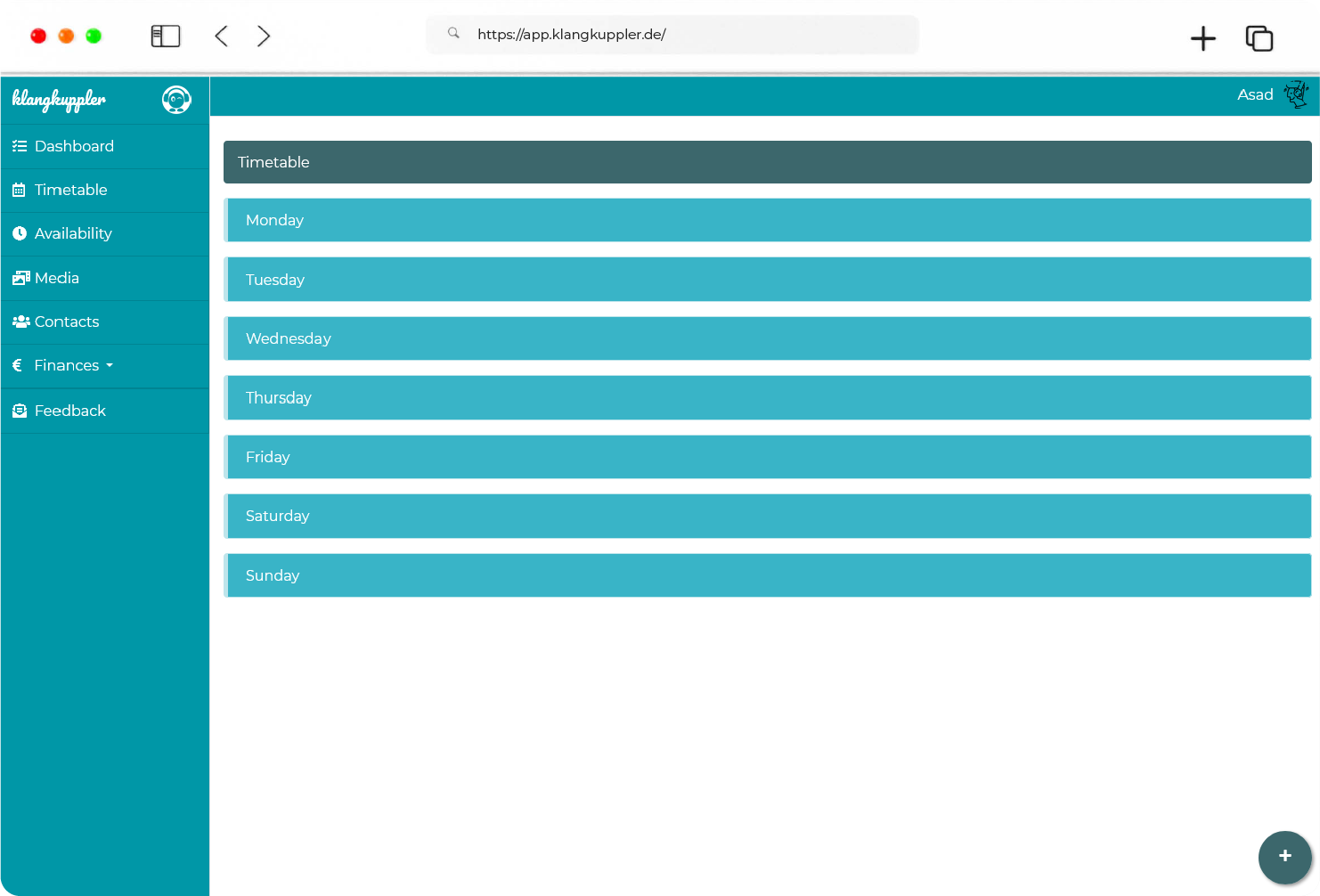Viewport: 1320px width, 896px height.
Task: Show the browser tab overview icon
Action: 1259,38
